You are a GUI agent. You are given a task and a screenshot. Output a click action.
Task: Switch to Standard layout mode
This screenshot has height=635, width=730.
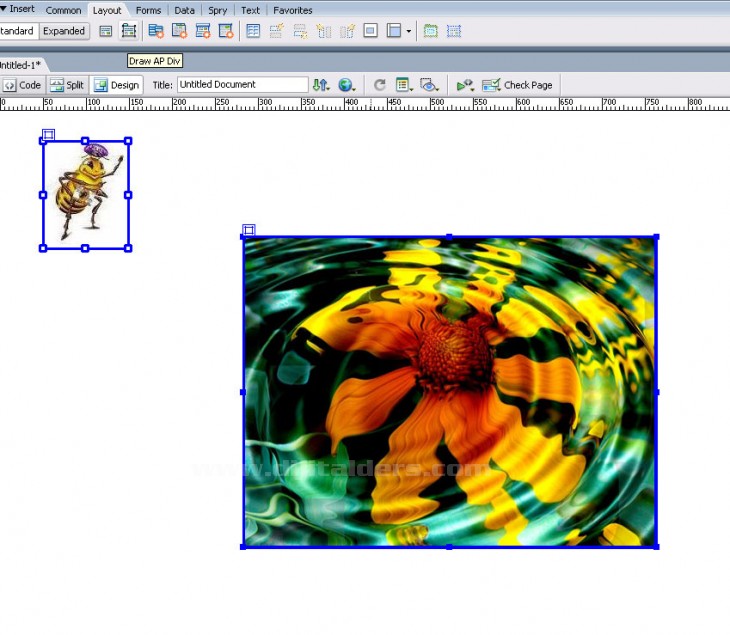coord(17,31)
